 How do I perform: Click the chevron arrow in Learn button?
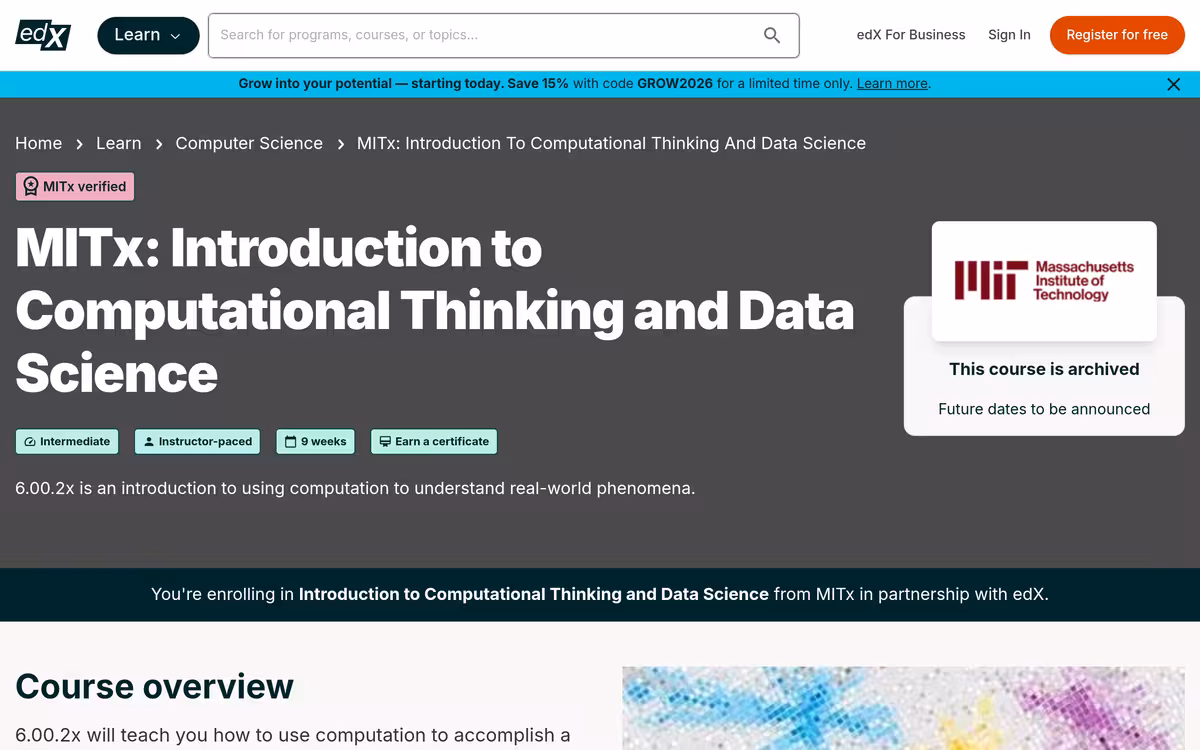click(x=176, y=36)
